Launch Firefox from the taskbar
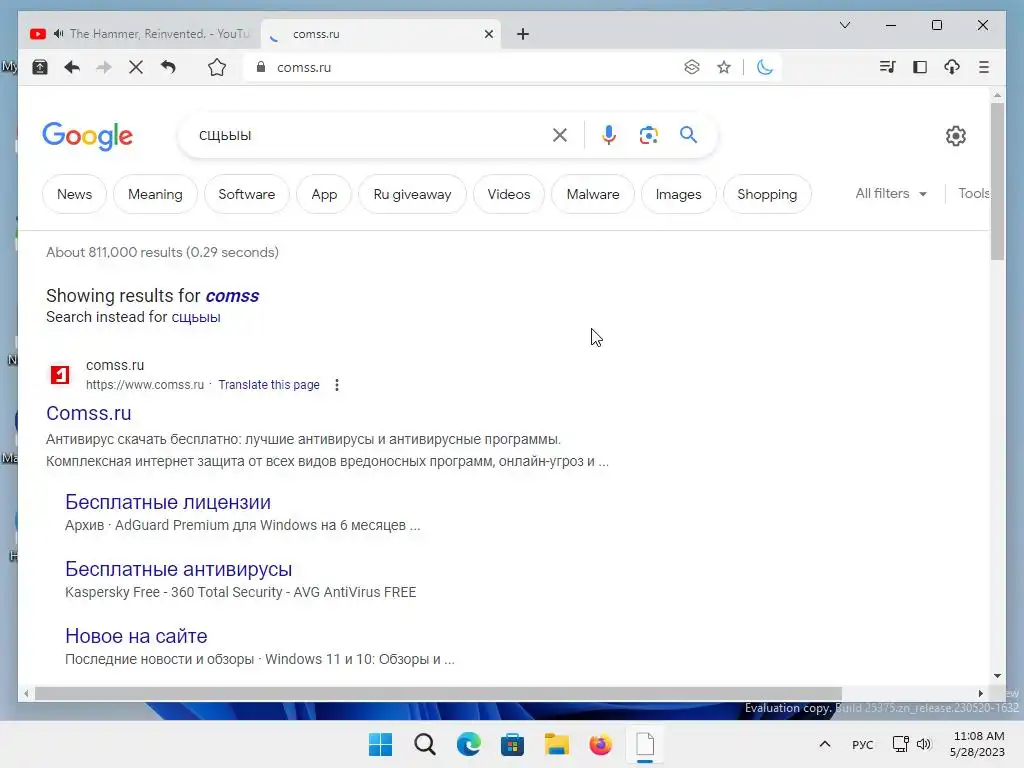The width and height of the screenshot is (1024, 768). pos(601,744)
